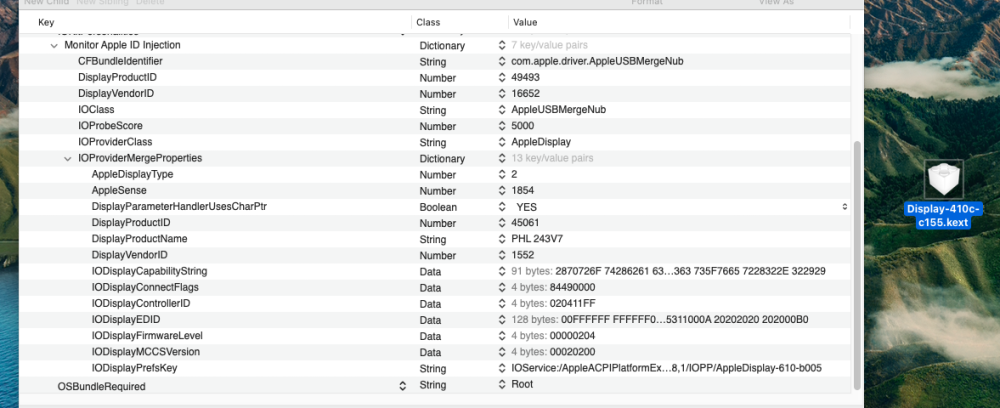
Task: Open class stepper for IODisplayPrefsKey row
Action: pos(502,368)
